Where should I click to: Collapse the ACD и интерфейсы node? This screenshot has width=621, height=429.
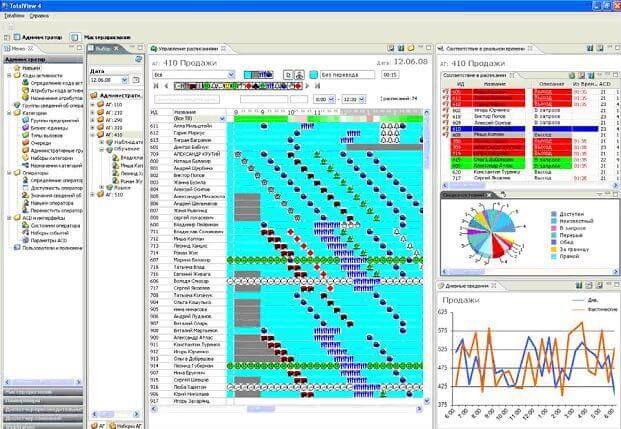click(x=9, y=218)
